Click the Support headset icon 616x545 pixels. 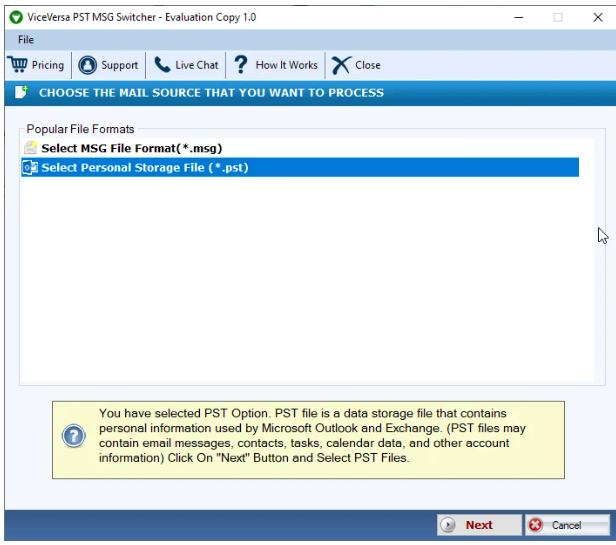point(88,65)
